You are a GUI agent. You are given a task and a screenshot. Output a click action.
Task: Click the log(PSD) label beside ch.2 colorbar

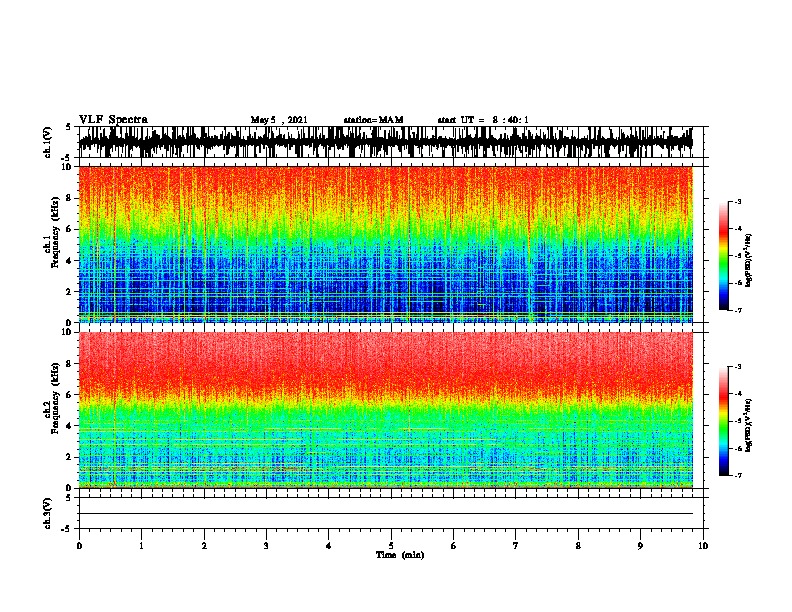749,425
